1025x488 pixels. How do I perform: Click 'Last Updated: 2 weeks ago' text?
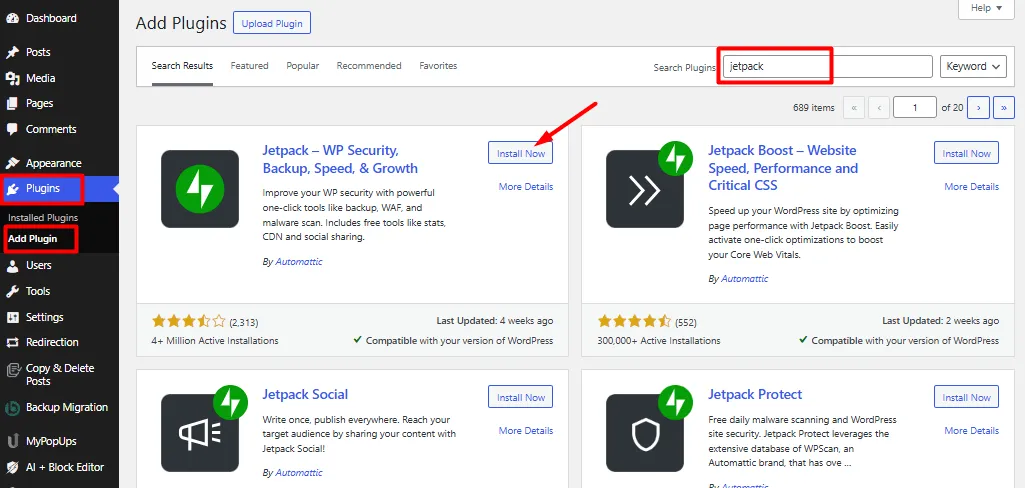coord(941,321)
